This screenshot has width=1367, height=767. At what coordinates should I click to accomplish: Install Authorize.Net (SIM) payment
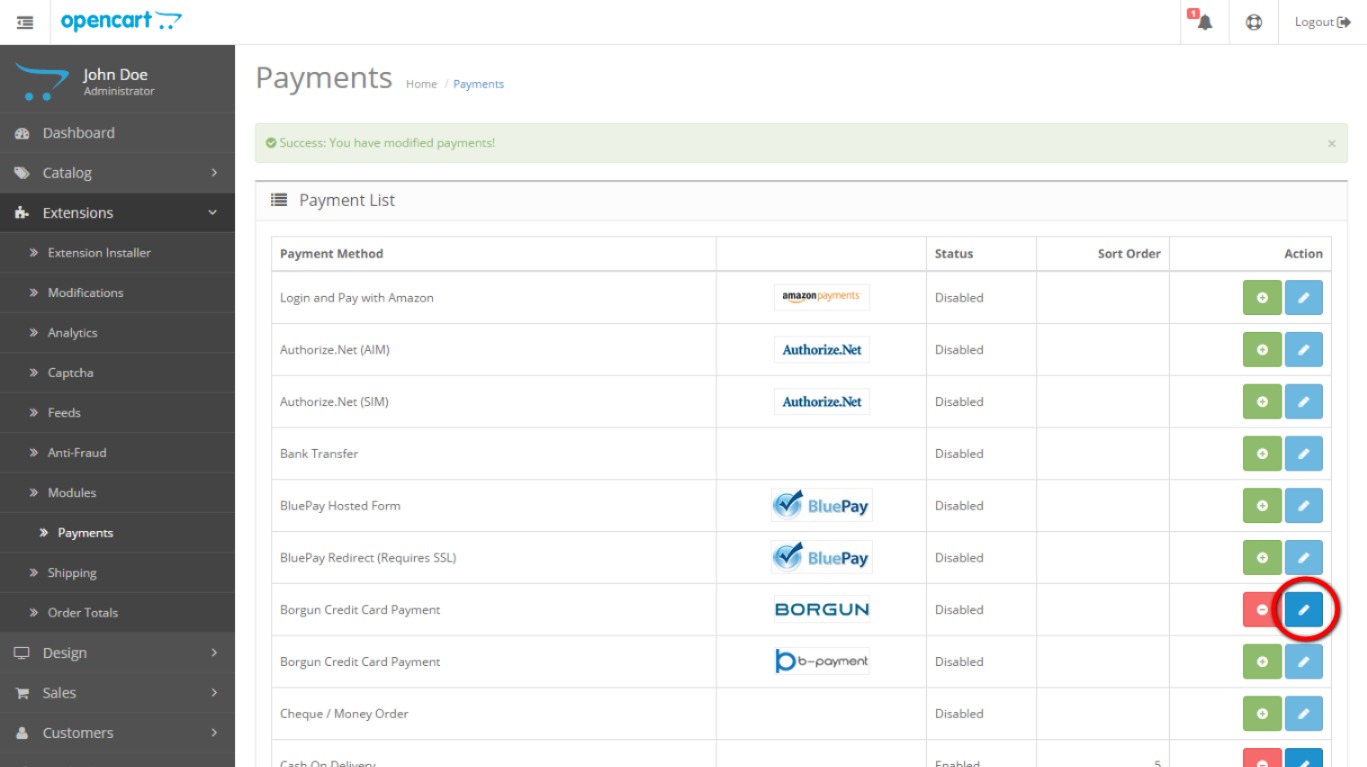tap(1262, 402)
